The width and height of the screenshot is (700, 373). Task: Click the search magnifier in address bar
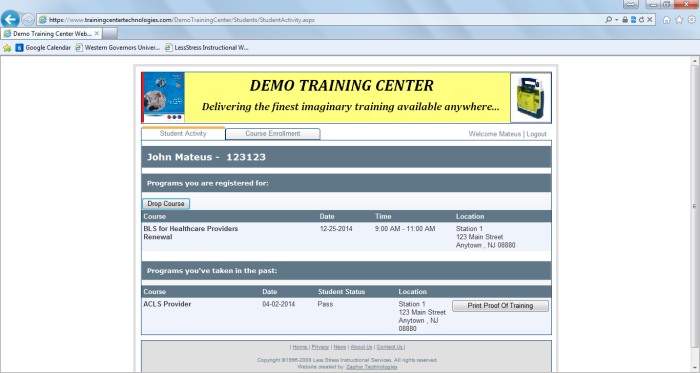[608, 20]
